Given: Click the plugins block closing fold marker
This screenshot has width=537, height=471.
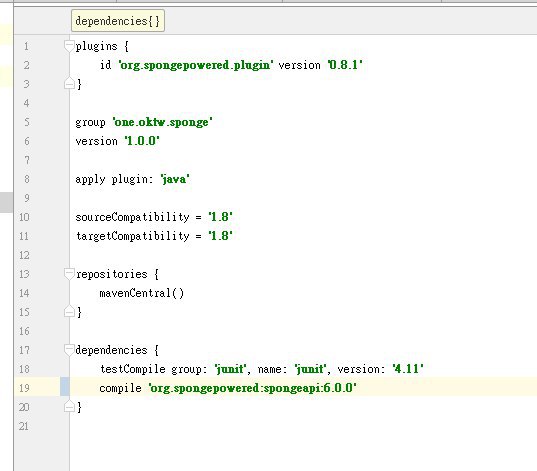Looking at the screenshot, I should point(69,84).
